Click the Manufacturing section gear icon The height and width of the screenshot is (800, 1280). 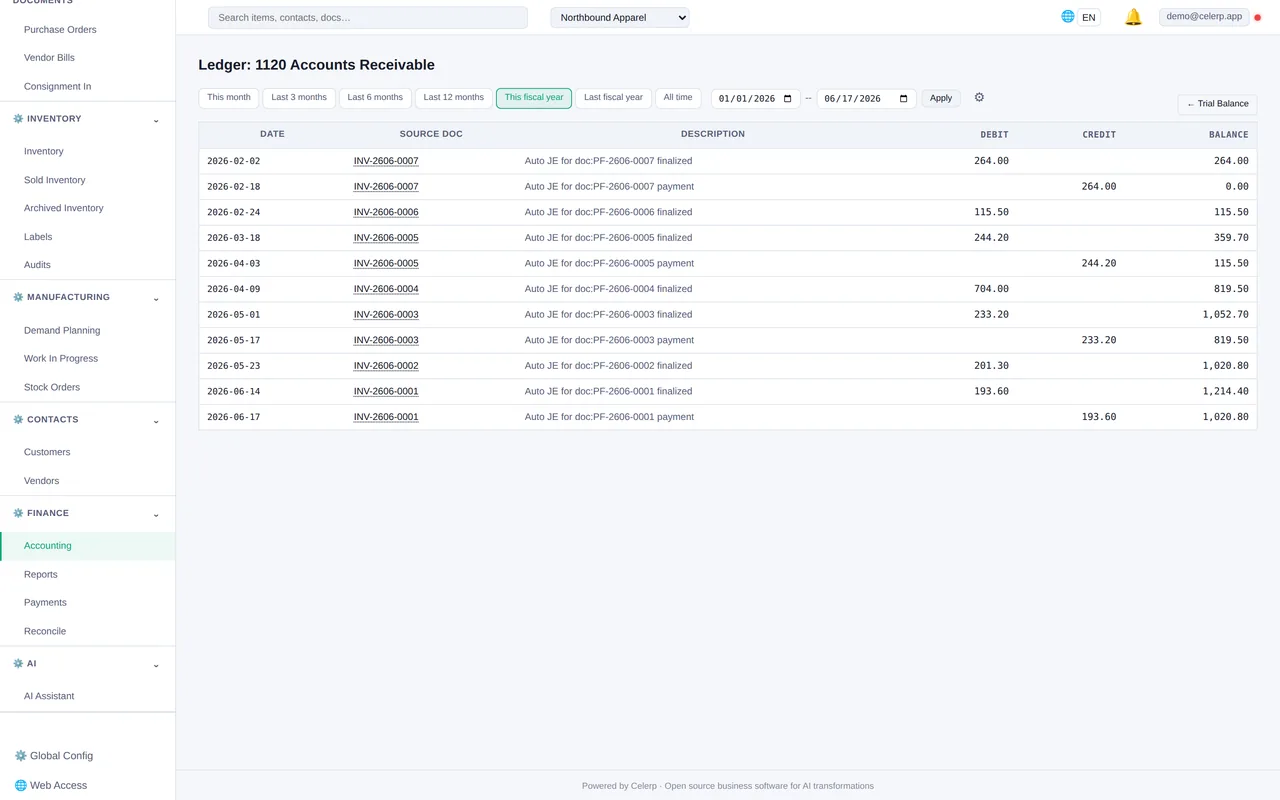(x=18, y=298)
